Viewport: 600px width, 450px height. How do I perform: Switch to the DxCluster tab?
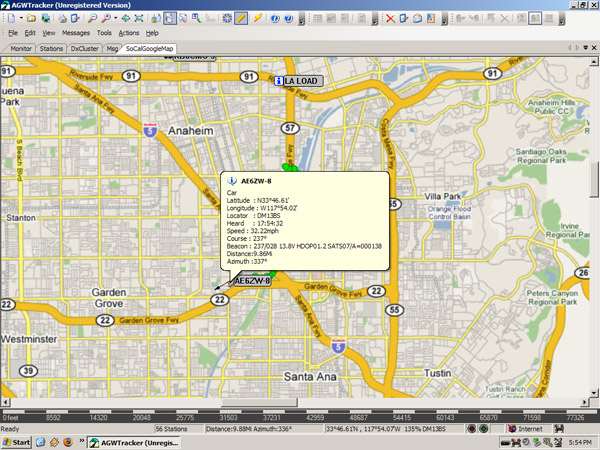[85, 48]
